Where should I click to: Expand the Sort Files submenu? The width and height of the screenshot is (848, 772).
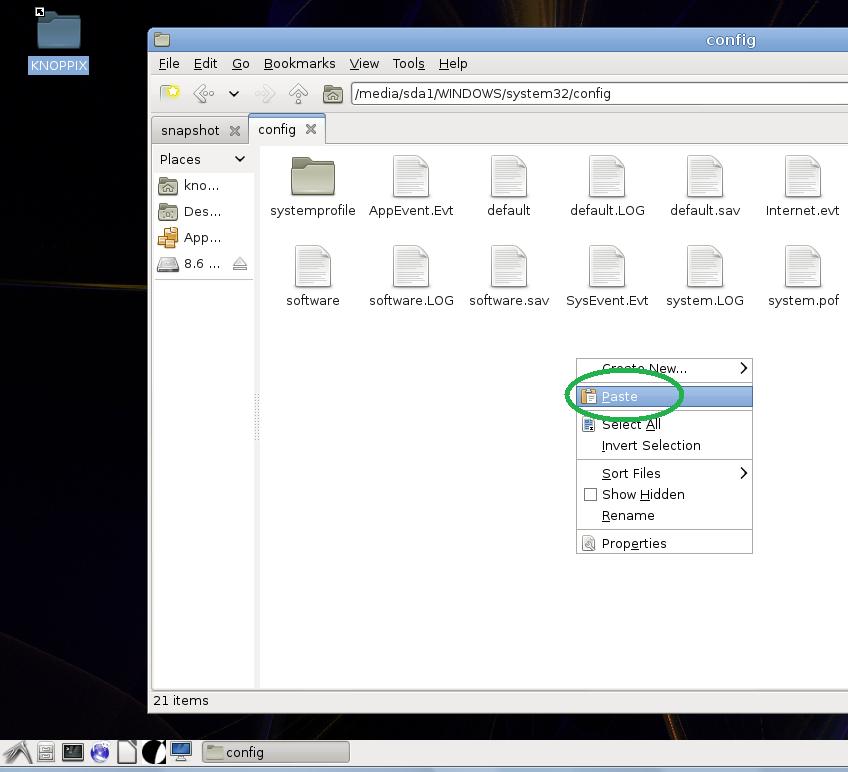[x=664, y=473]
